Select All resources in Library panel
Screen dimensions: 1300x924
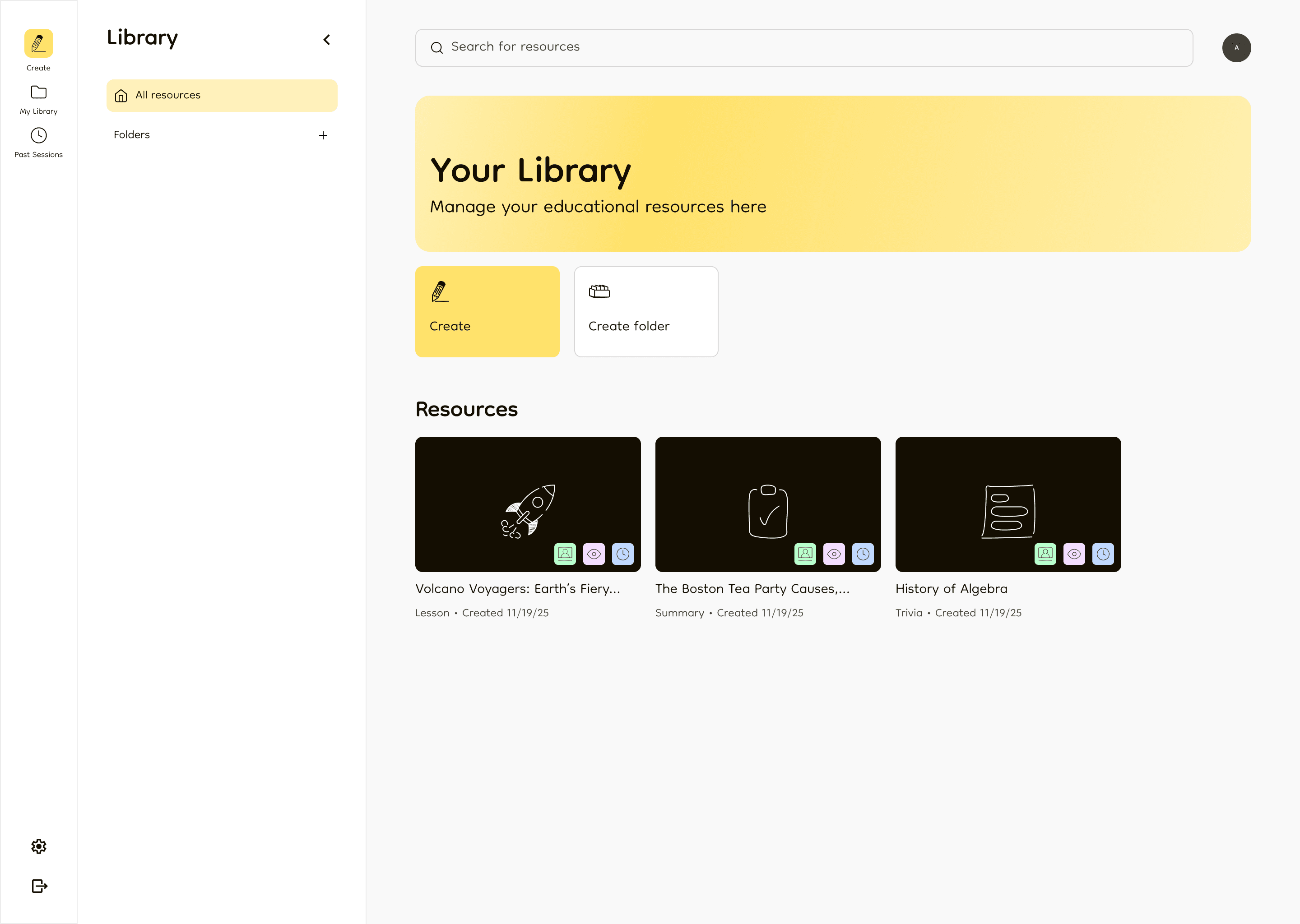pyautogui.click(x=222, y=95)
